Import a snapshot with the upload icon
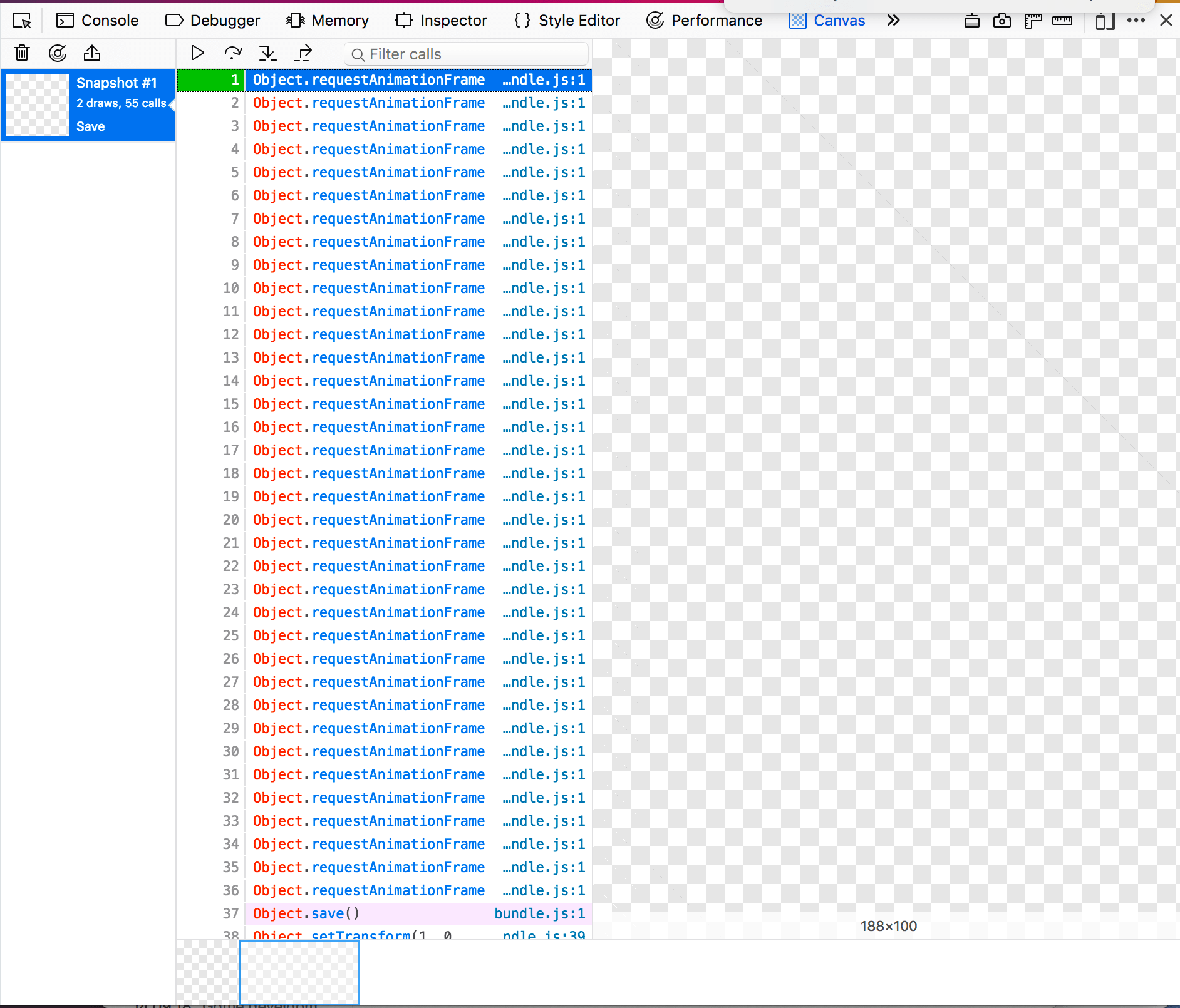Screen dimensions: 1180x1008 tap(92, 53)
